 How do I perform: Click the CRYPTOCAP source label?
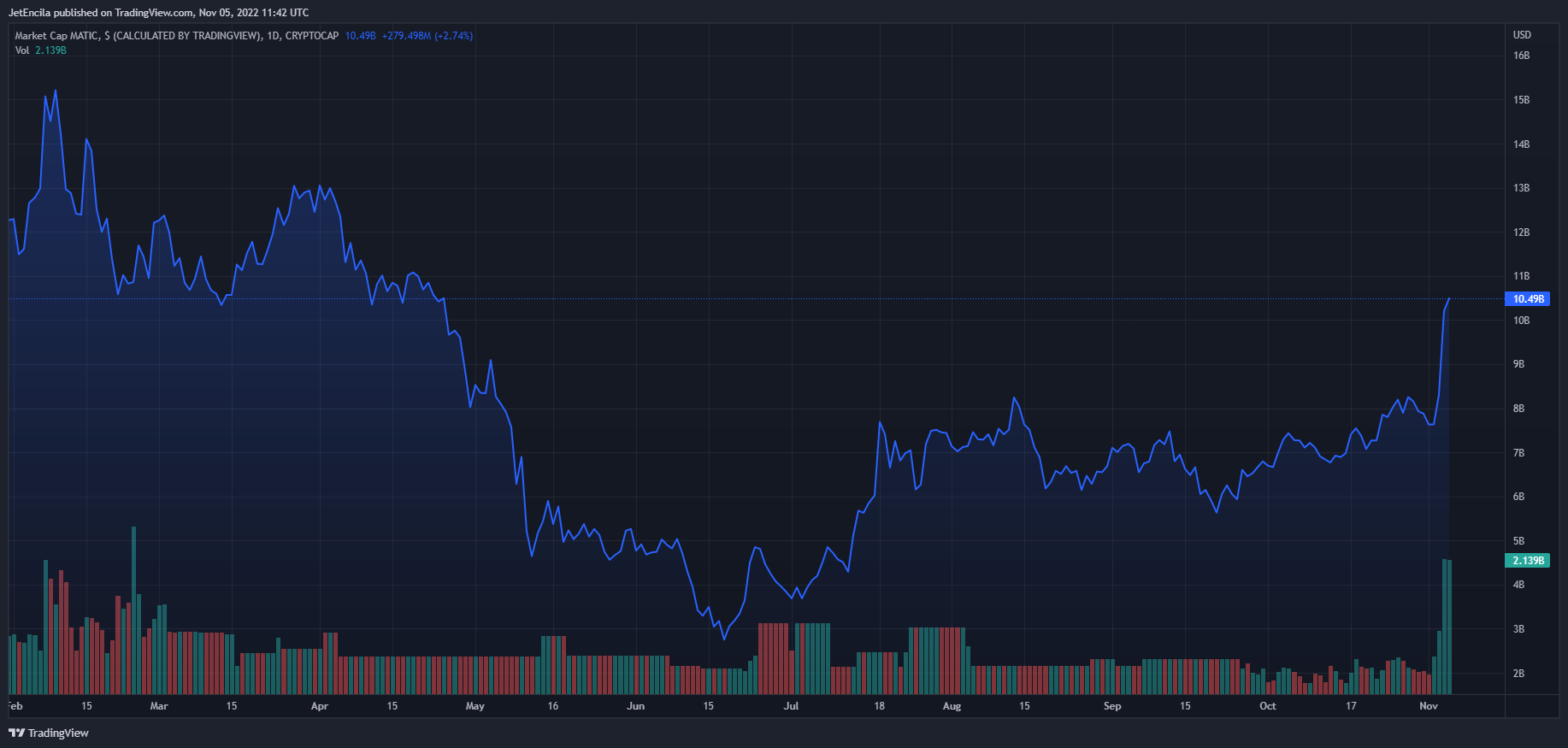(x=312, y=36)
